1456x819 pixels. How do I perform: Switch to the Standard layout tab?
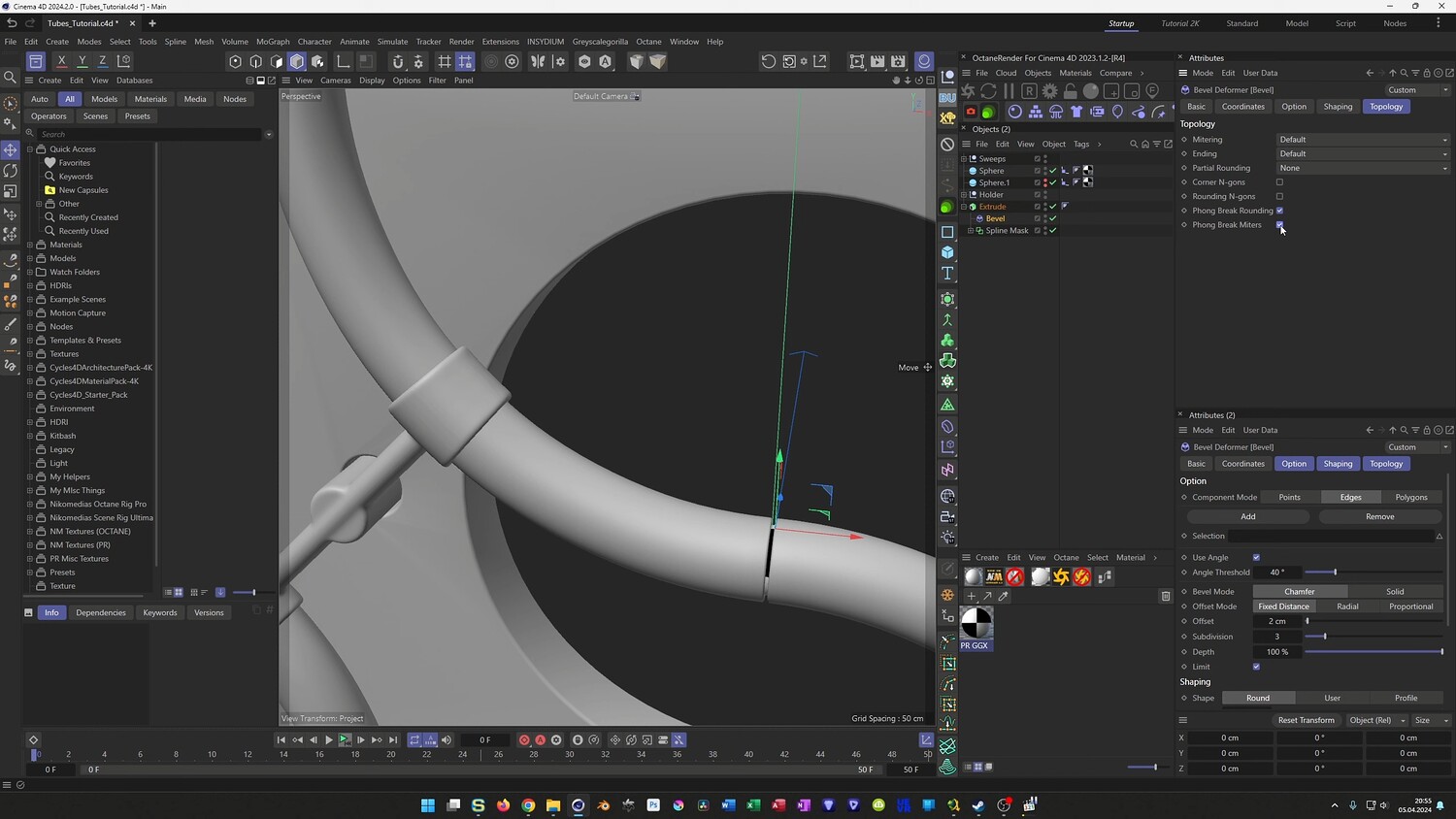1241,23
